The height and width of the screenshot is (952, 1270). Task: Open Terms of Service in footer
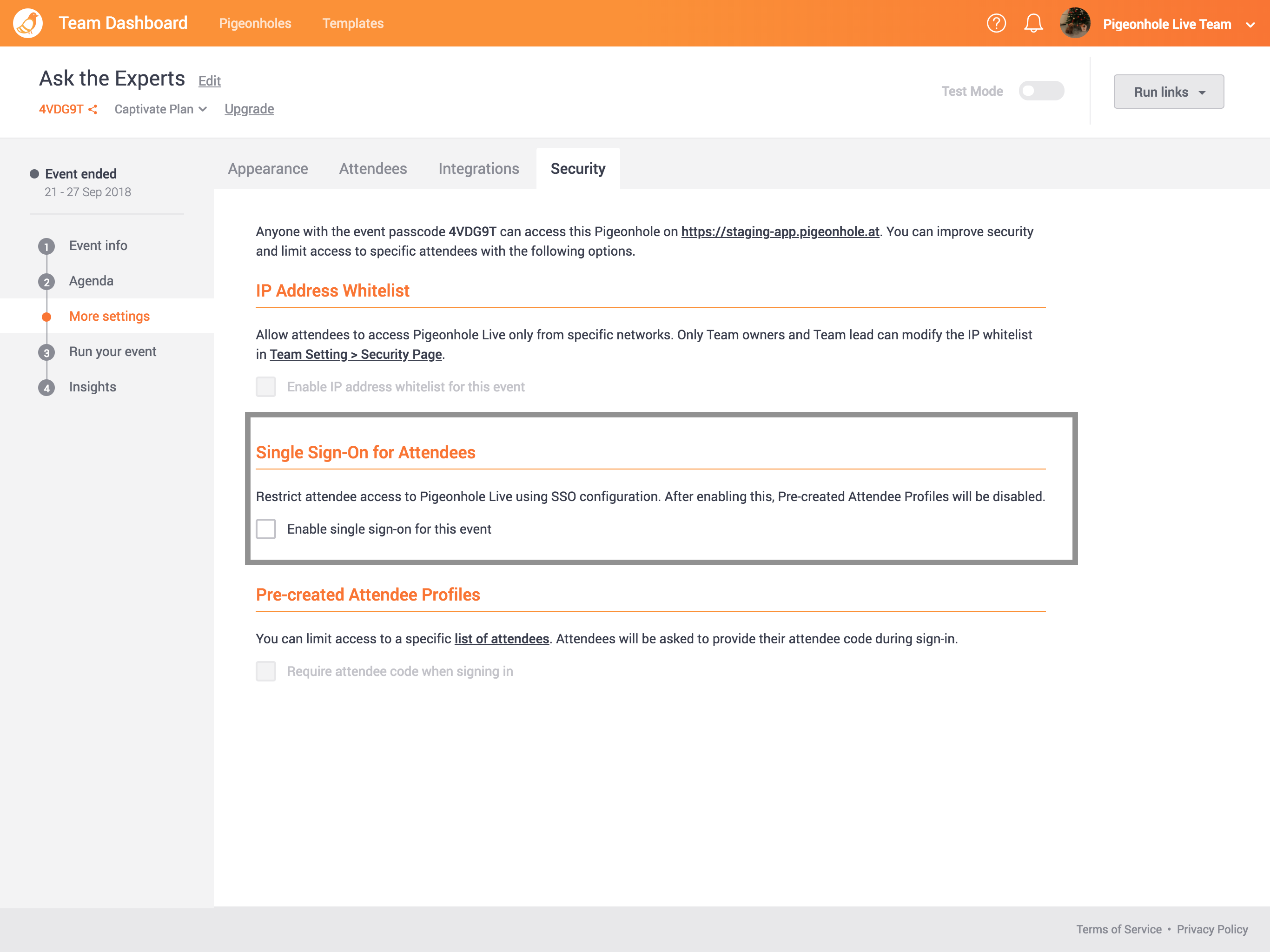point(1119,929)
